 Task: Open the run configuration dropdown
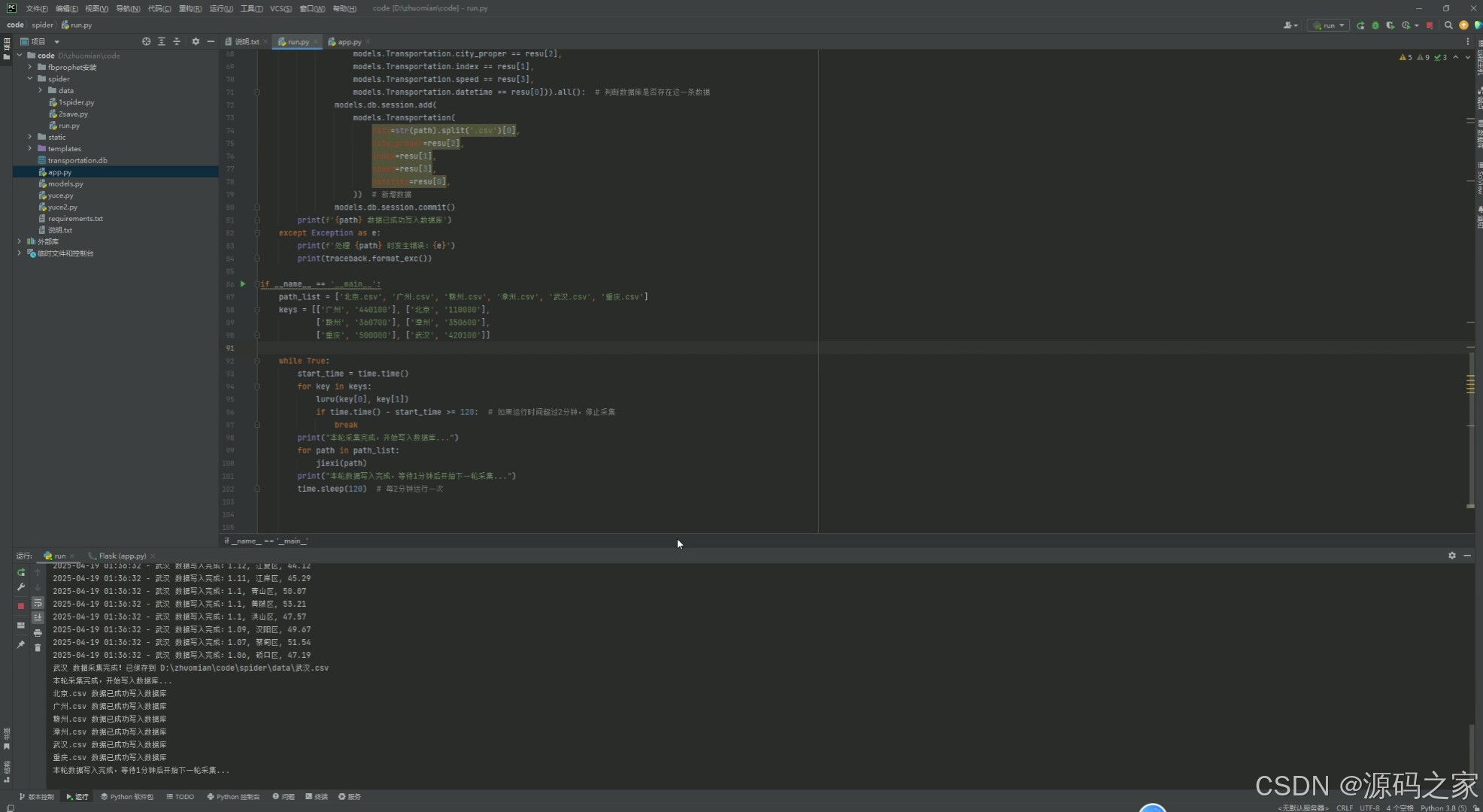tap(1329, 26)
